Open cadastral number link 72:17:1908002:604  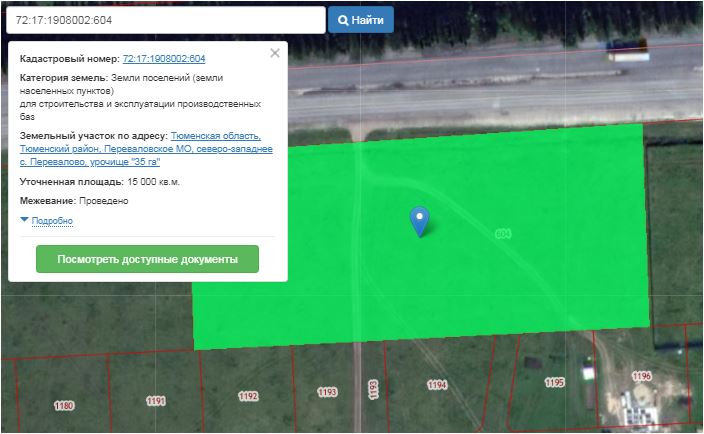pos(164,59)
